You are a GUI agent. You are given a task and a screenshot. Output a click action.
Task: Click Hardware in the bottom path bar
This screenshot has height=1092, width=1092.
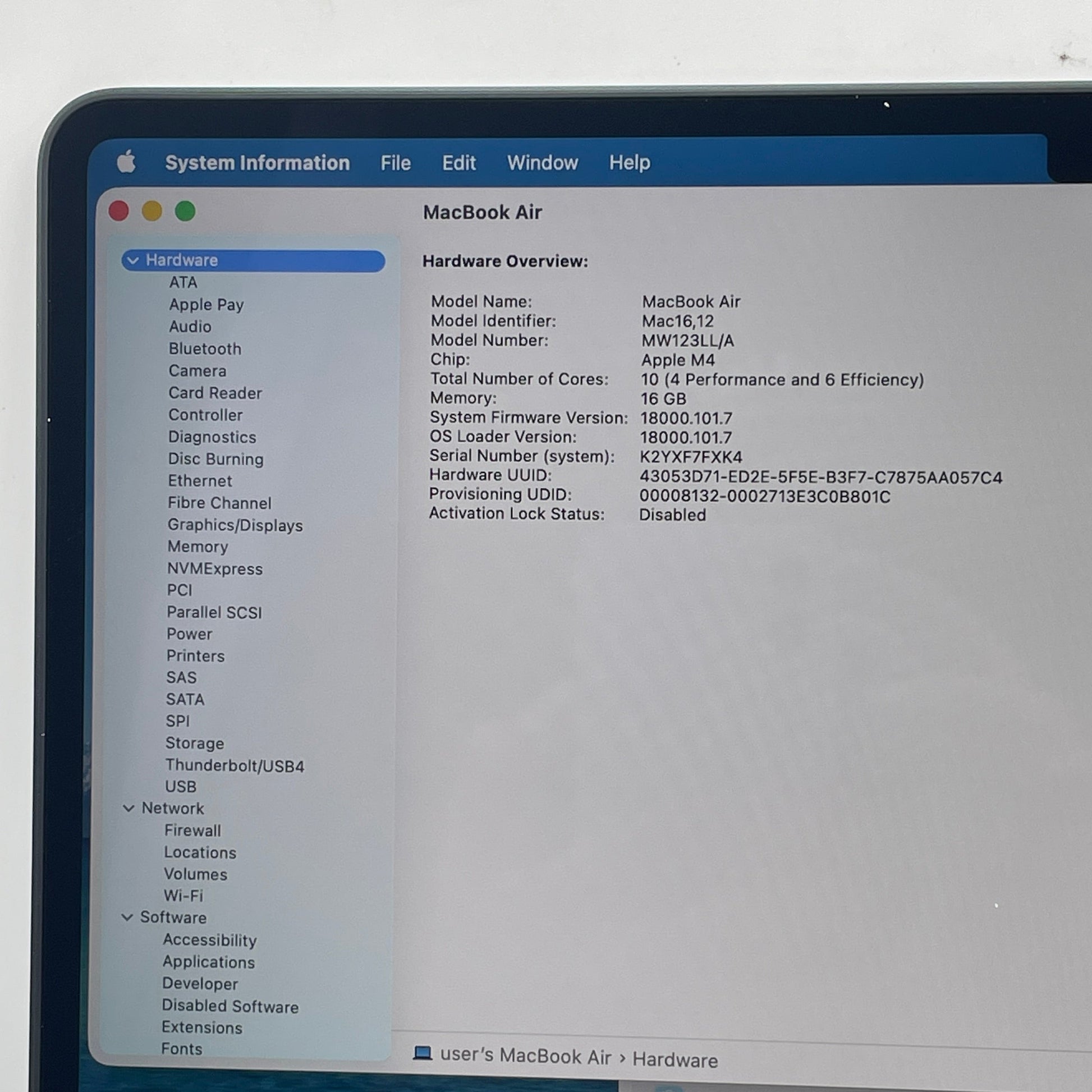pos(675,1060)
